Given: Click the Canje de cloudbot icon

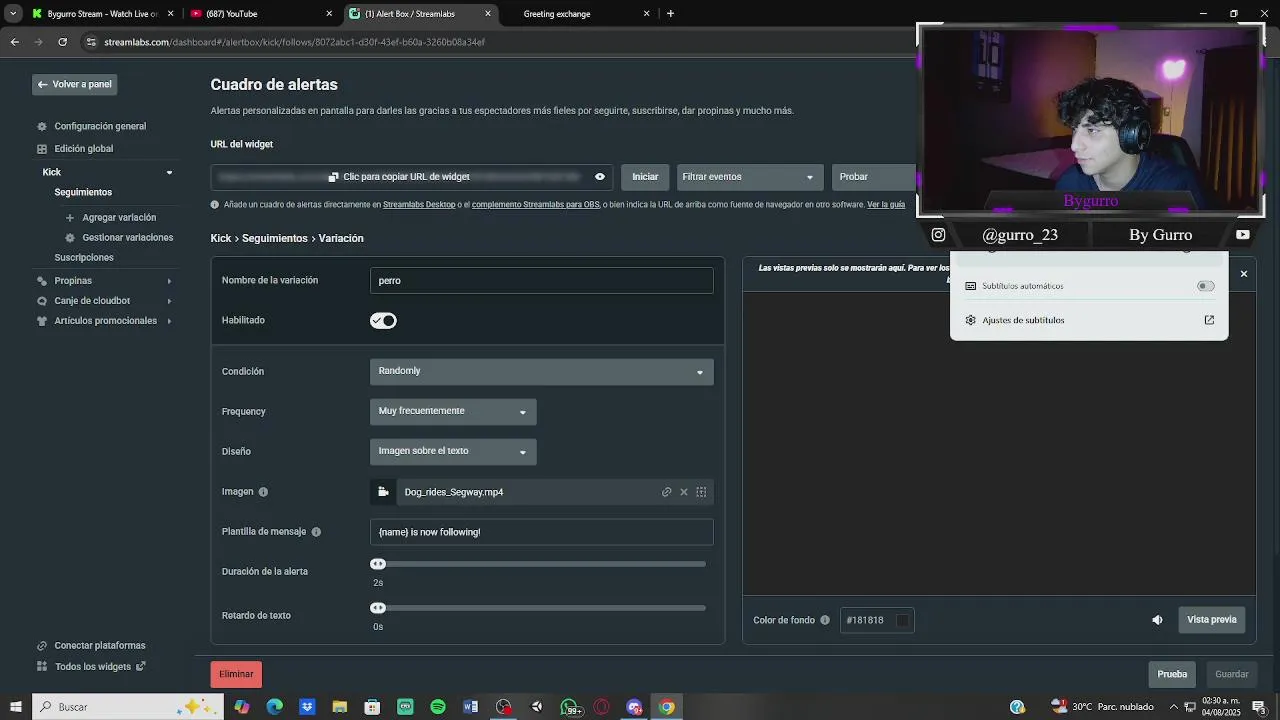Looking at the screenshot, I should [42, 301].
